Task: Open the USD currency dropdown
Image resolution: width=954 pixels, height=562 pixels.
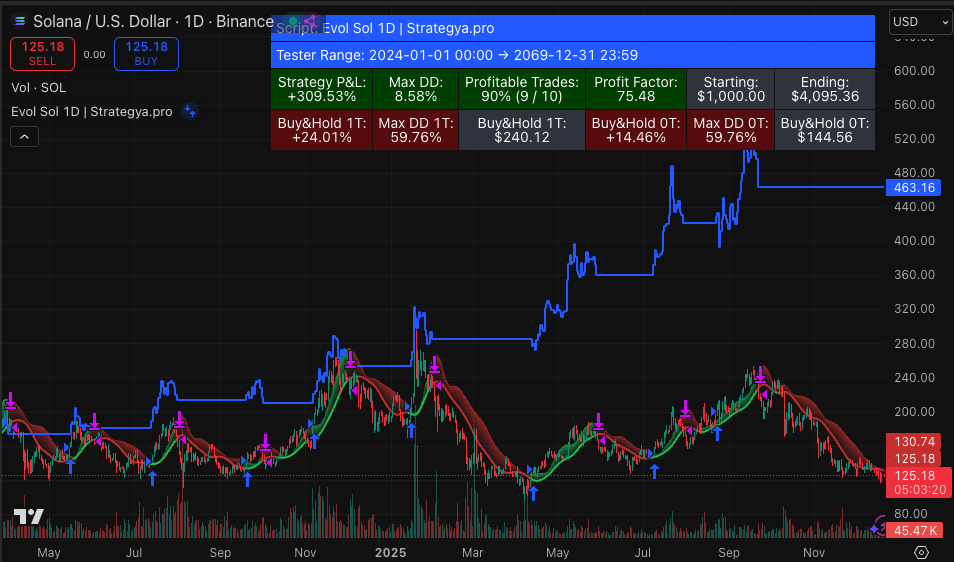Action: pyautogui.click(x=921, y=22)
